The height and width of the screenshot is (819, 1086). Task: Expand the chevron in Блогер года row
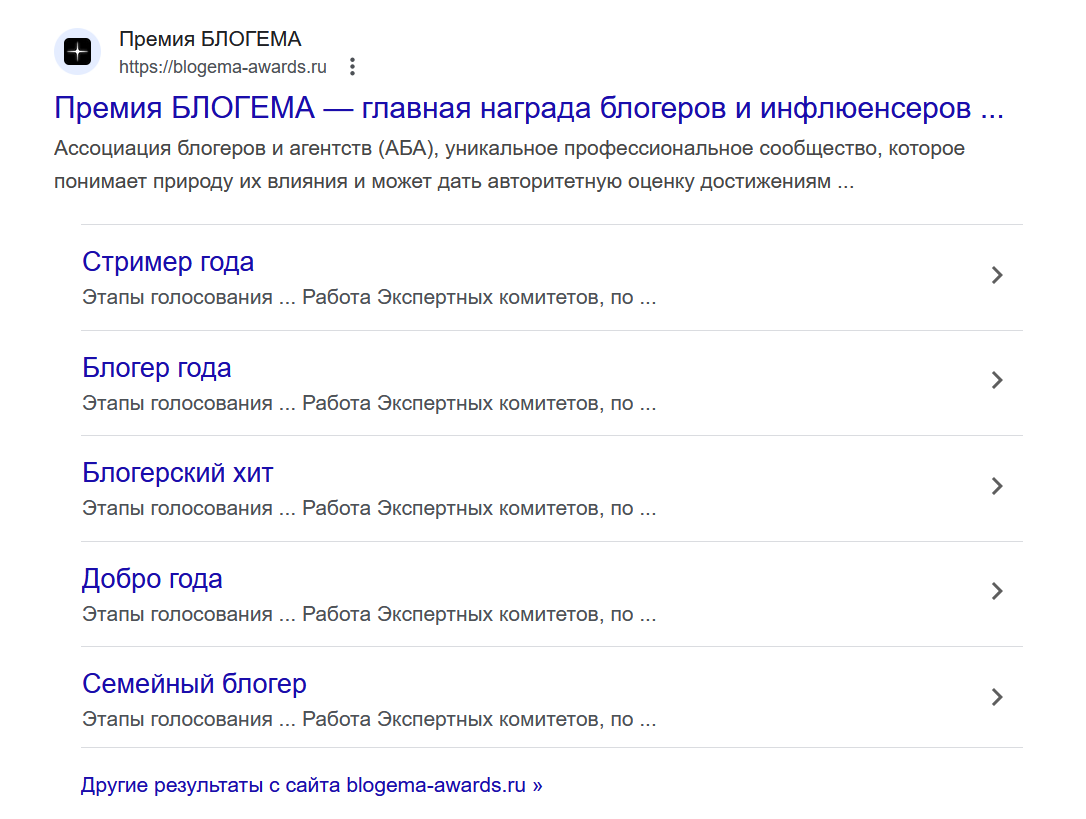[x=997, y=380]
